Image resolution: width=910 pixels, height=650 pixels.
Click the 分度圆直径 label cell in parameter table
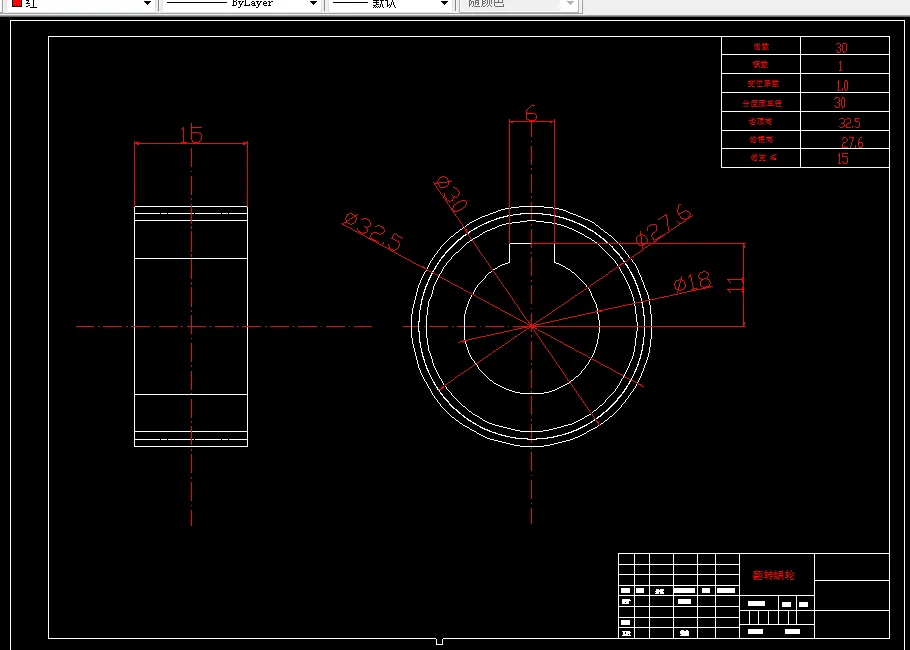click(x=761, y=103)
